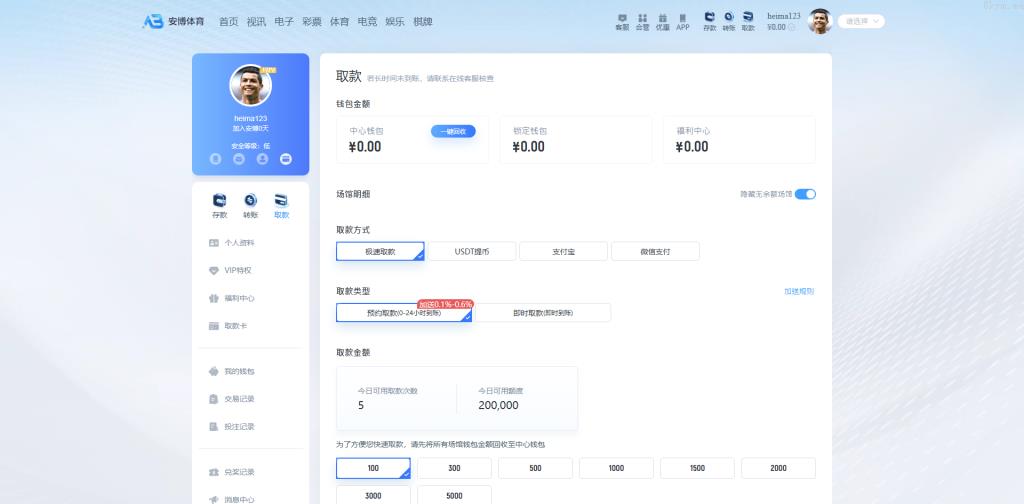Screen dimensions: 1024x504
Task: Choose 即时取款 withdrawal type
Action: pyautogui.click(x=542, y=313)
